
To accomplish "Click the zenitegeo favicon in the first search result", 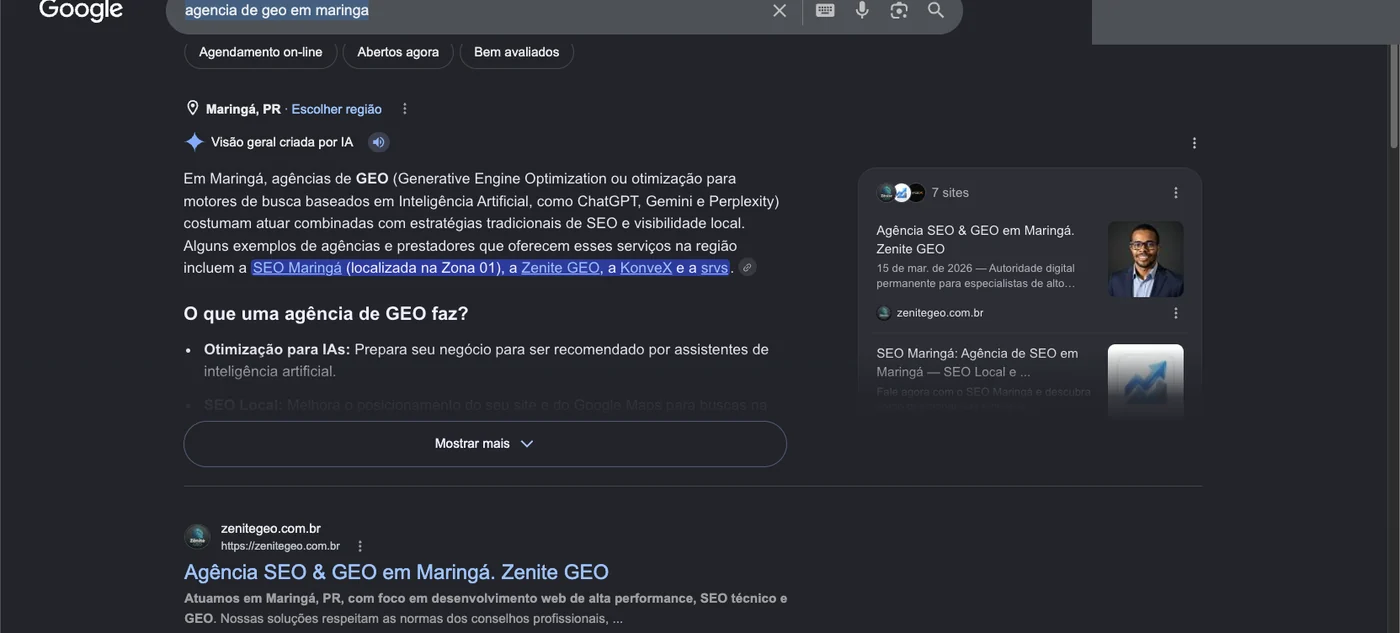I will (x=197, y=537).
